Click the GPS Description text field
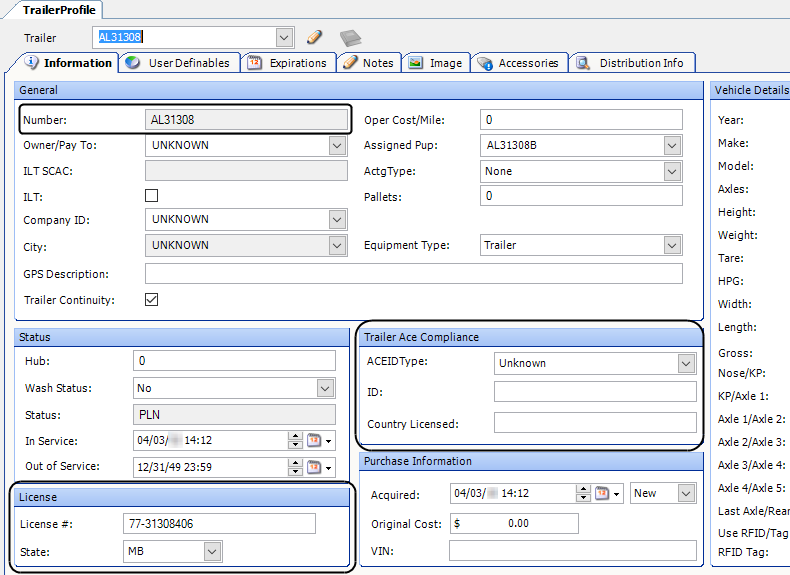 (413, 274)
